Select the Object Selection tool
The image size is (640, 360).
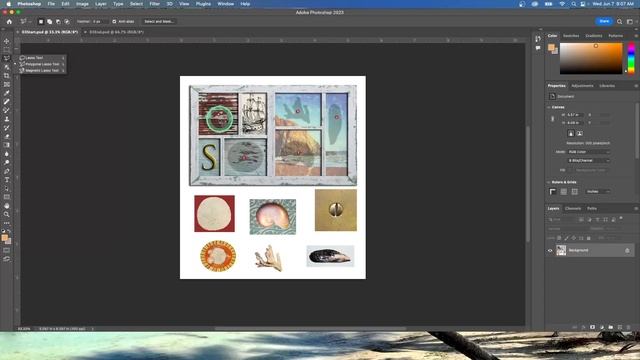[x=7, y=67]
